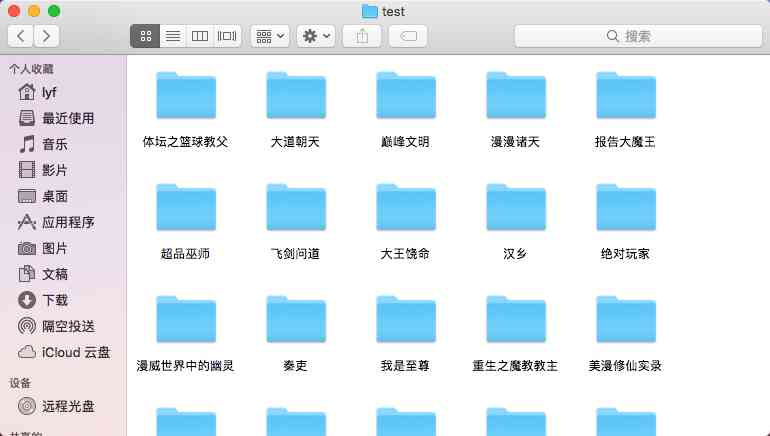Switch to icon view

(x=145, y=36)
